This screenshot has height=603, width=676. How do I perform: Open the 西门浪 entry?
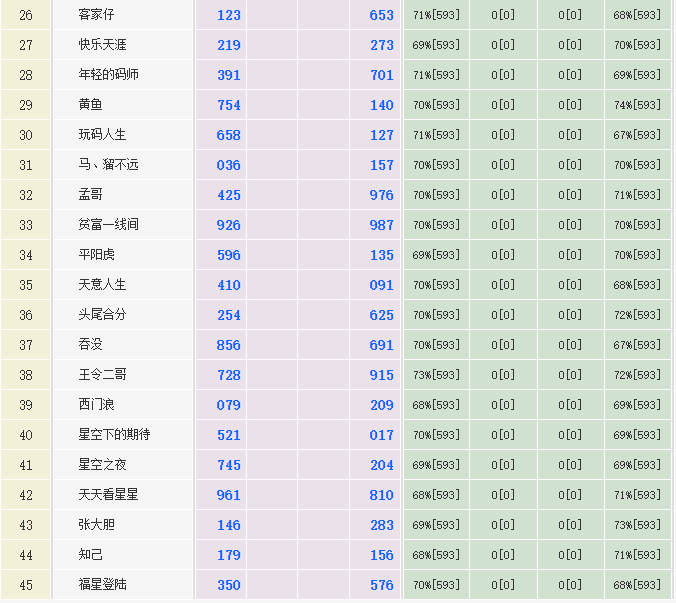(x=96, y=405)
